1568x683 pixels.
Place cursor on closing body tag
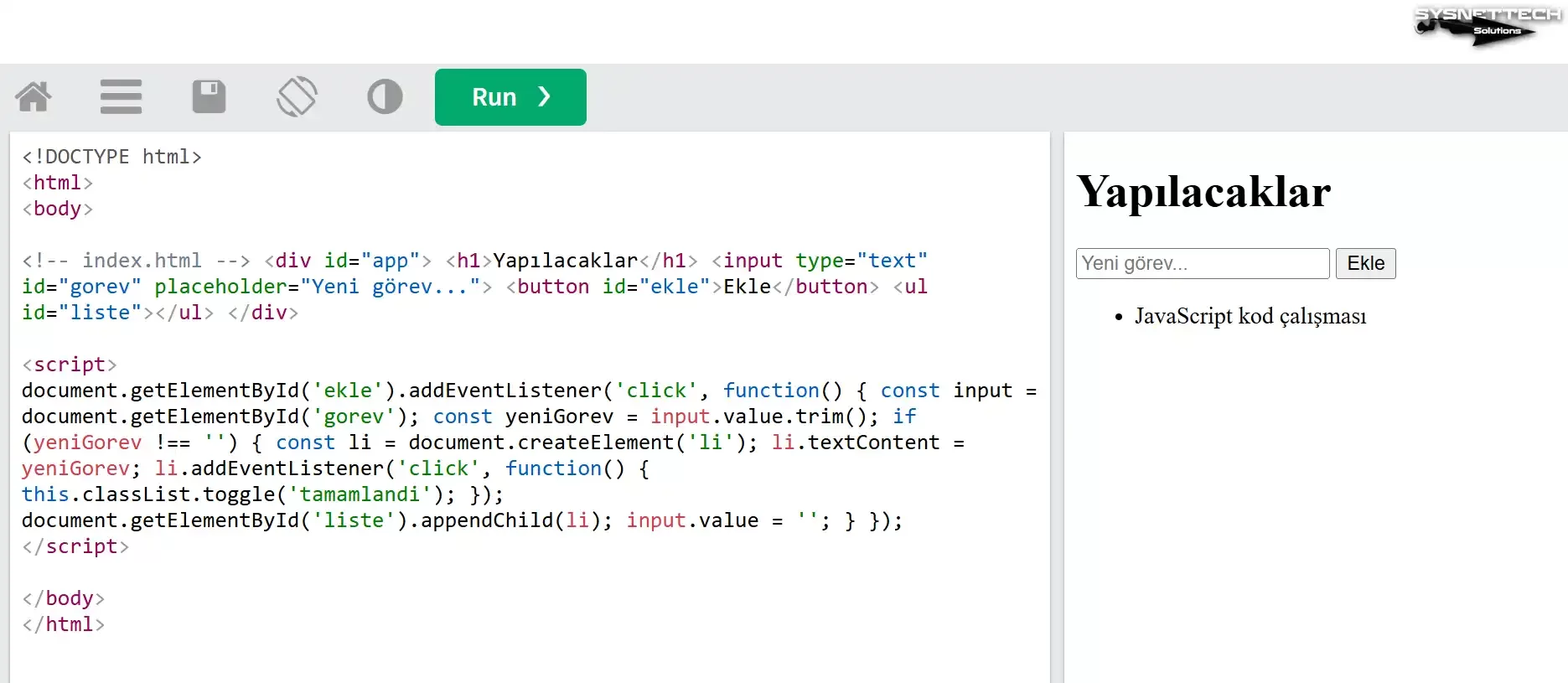[63, 598]
